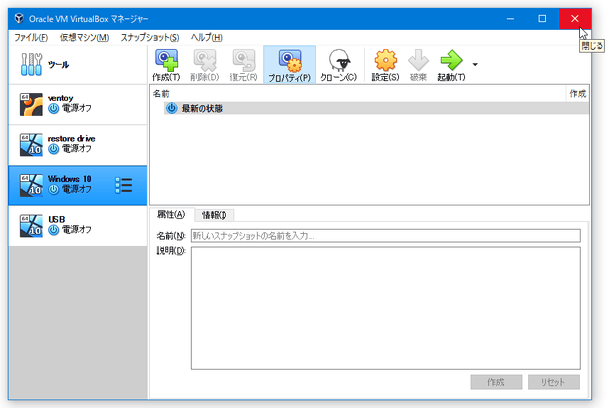Screen dimensions: 609x408
Task: Click the restore drive Windows 10 icon
Action: pos(31,145)
